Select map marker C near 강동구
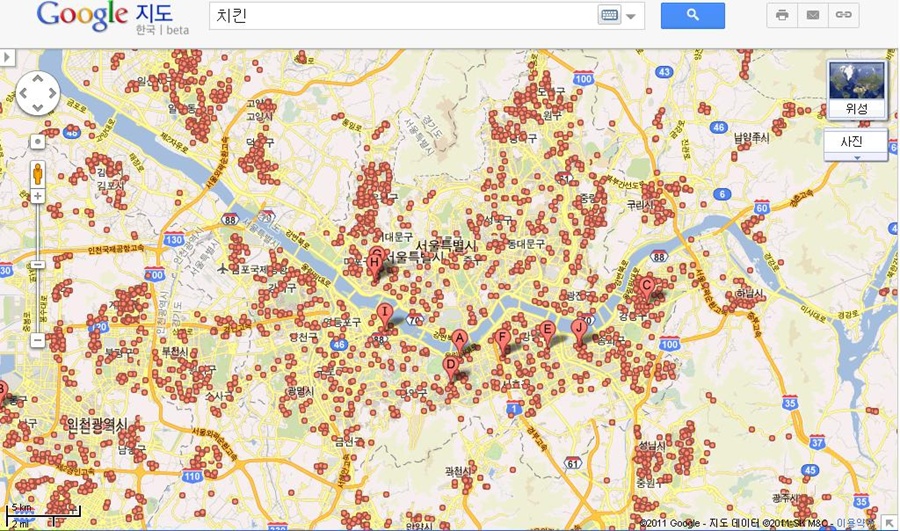Screen dimensions: 900x531 pyautogui.click(x=647, y=289)
